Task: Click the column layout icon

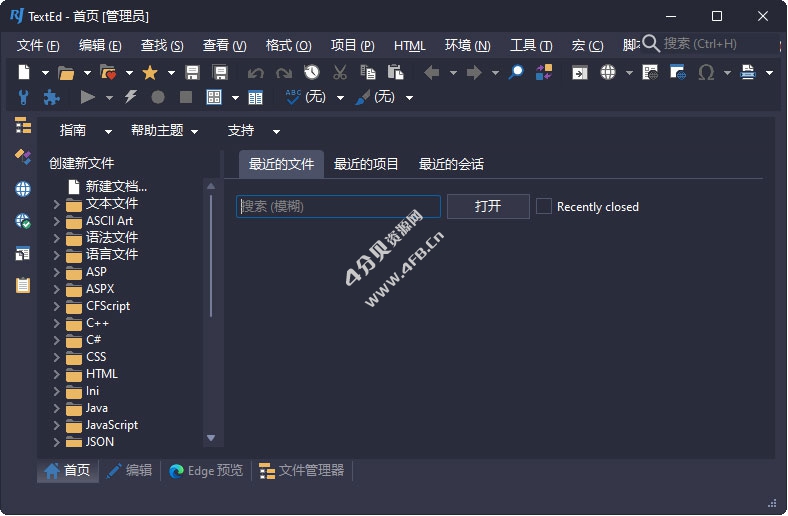Action: coord(255,97)
